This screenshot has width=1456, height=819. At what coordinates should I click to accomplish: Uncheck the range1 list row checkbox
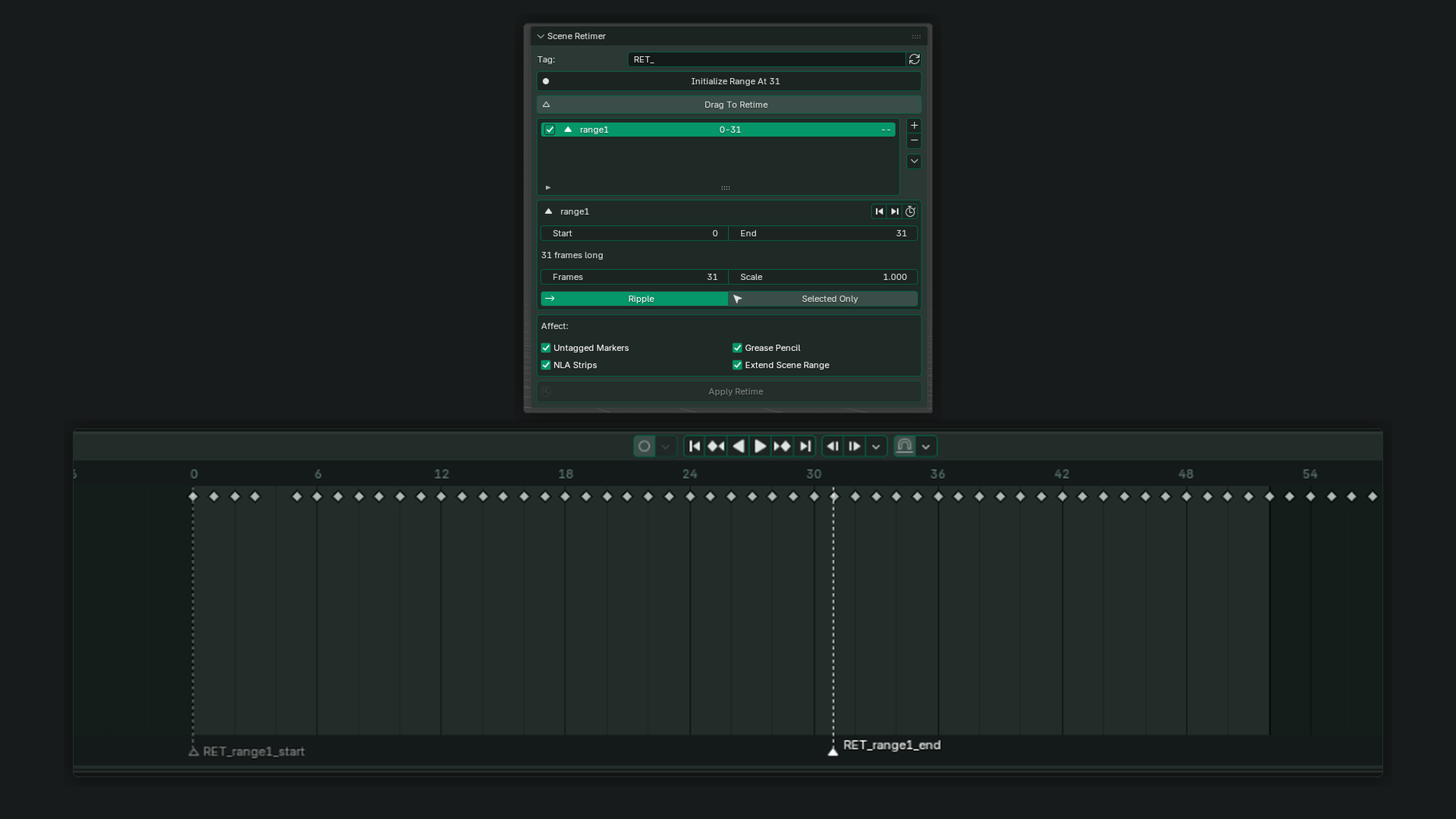tap(550, 130)
